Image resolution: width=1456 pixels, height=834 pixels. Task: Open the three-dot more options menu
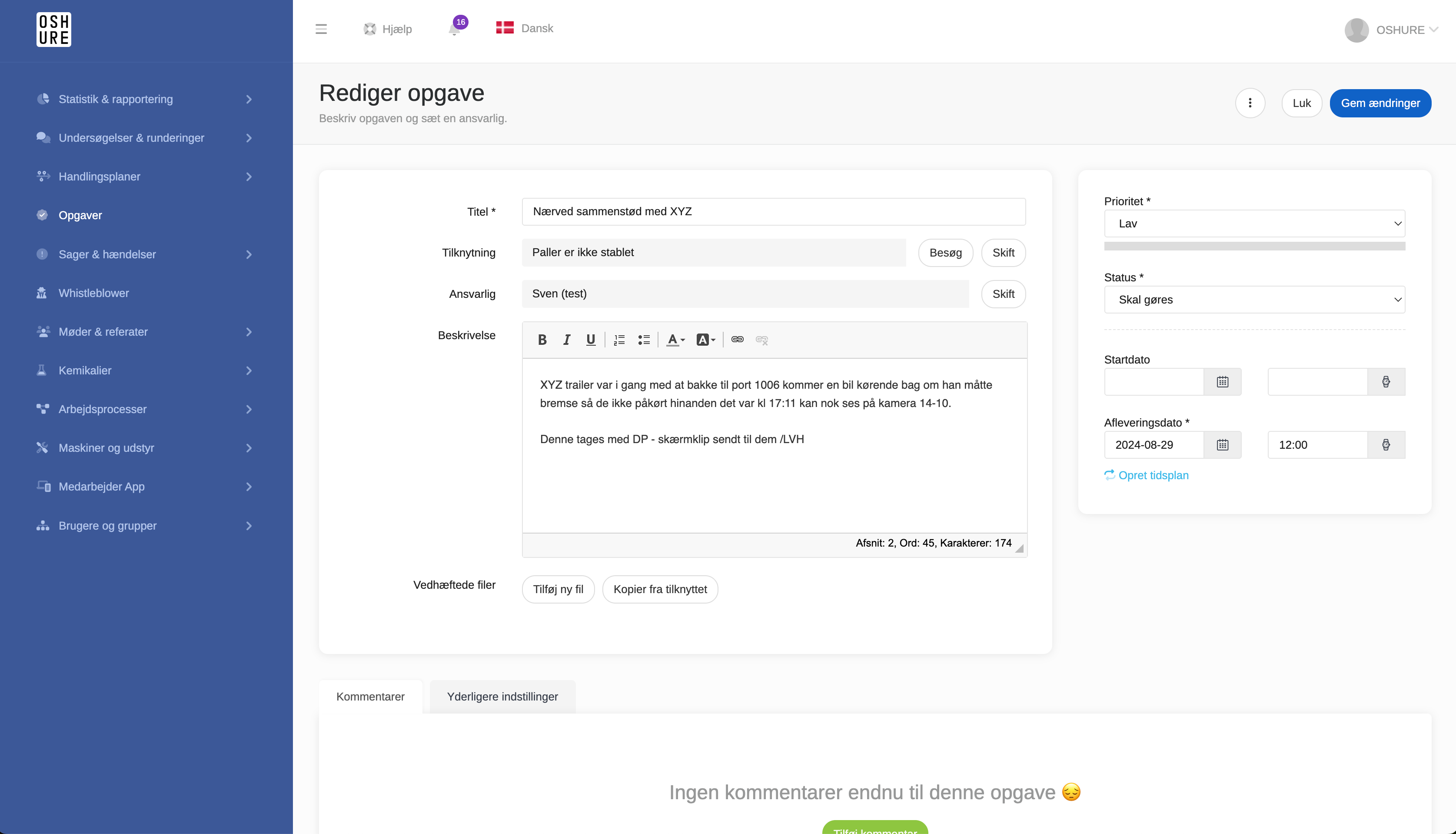coord(1250,103)
